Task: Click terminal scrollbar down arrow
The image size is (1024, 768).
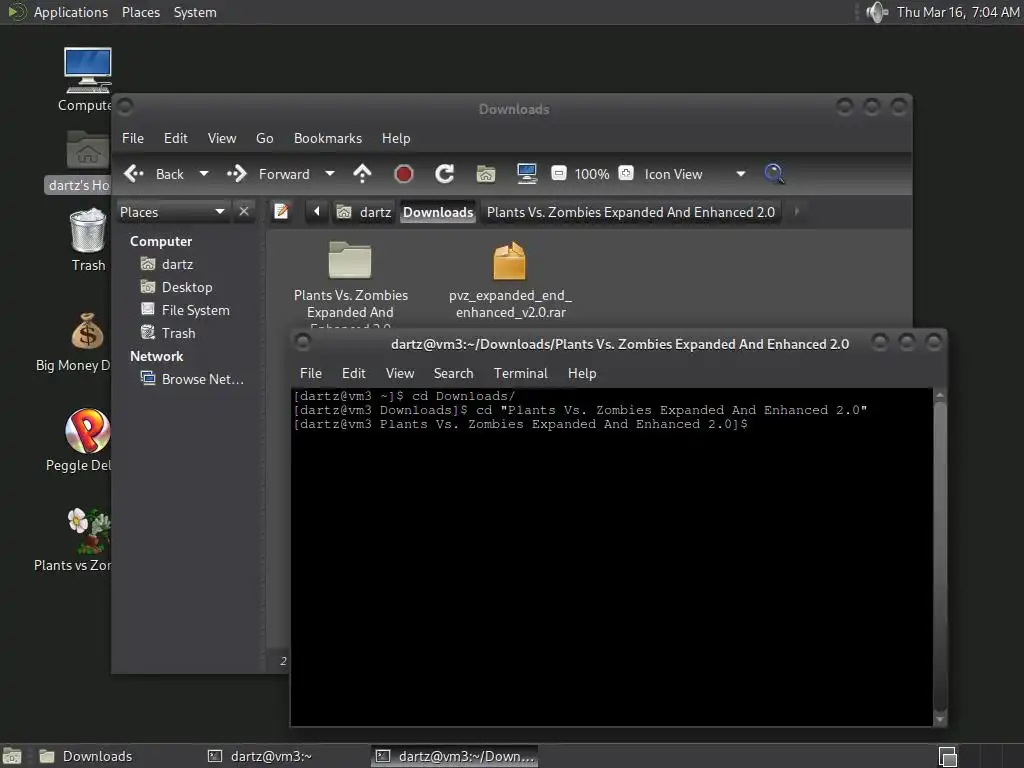Action: pos(940,719)
